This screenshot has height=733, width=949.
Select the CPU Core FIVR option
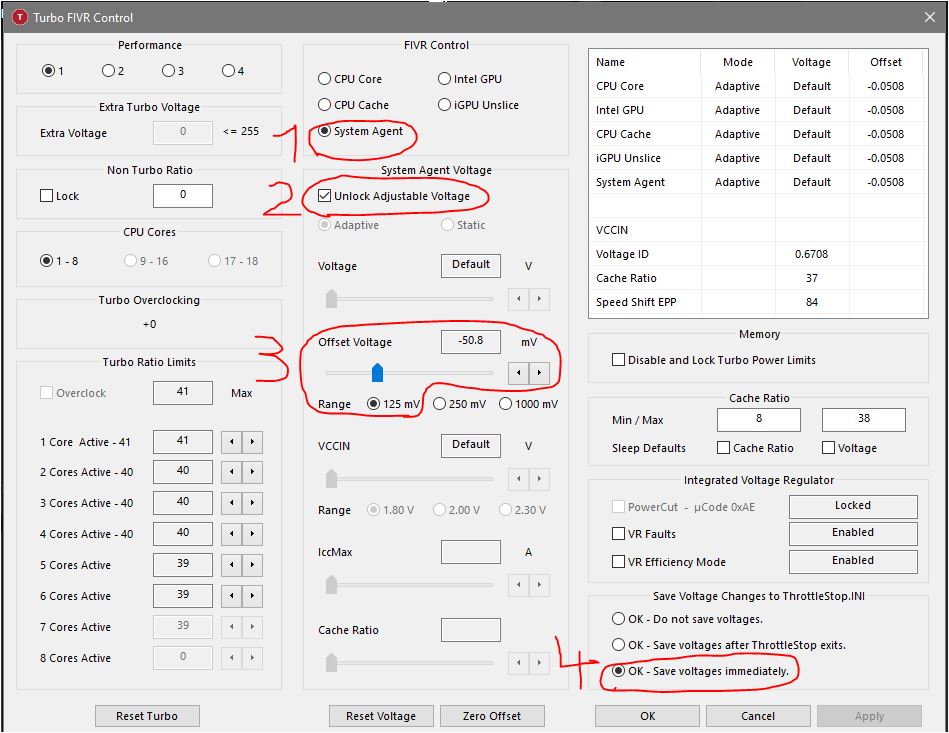[350, 79]
